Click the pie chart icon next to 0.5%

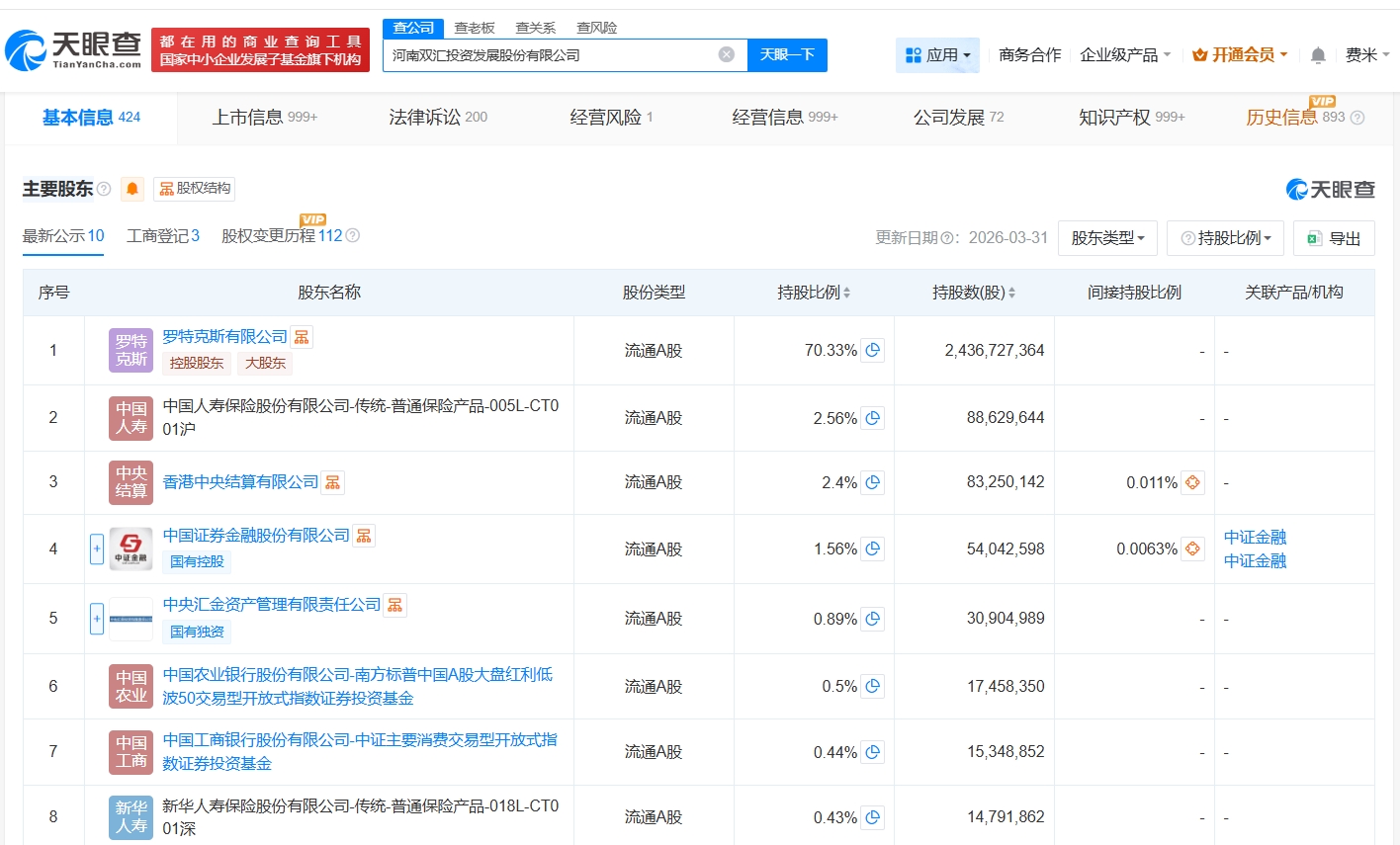(x=872, y=686)
